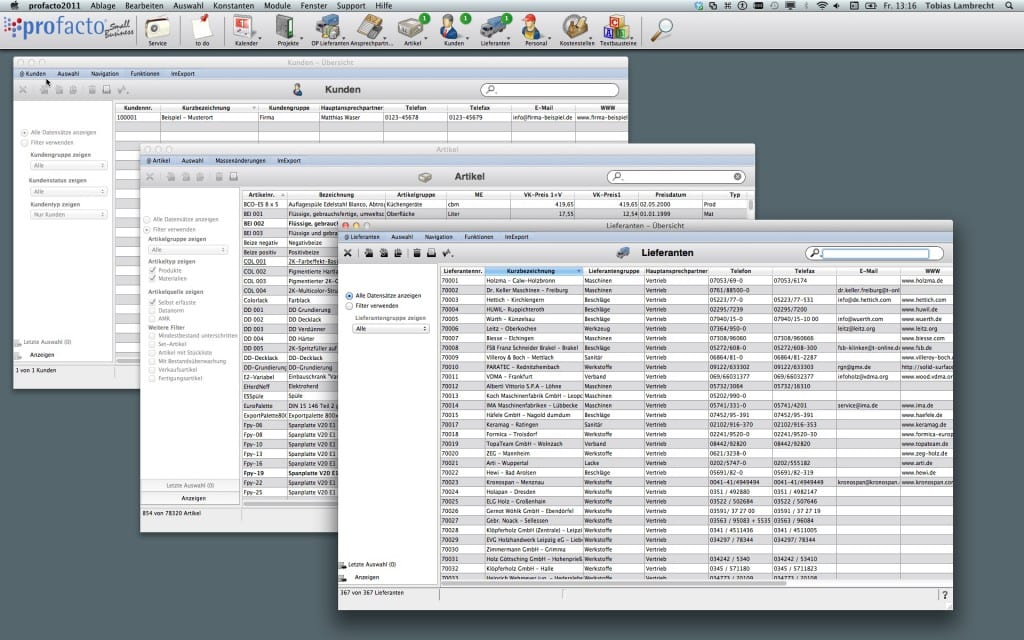Click the Wi-Fi icon in the macOS menu bar
The height and width of the screenshot is (640, 1024).
tap(822, 5)
